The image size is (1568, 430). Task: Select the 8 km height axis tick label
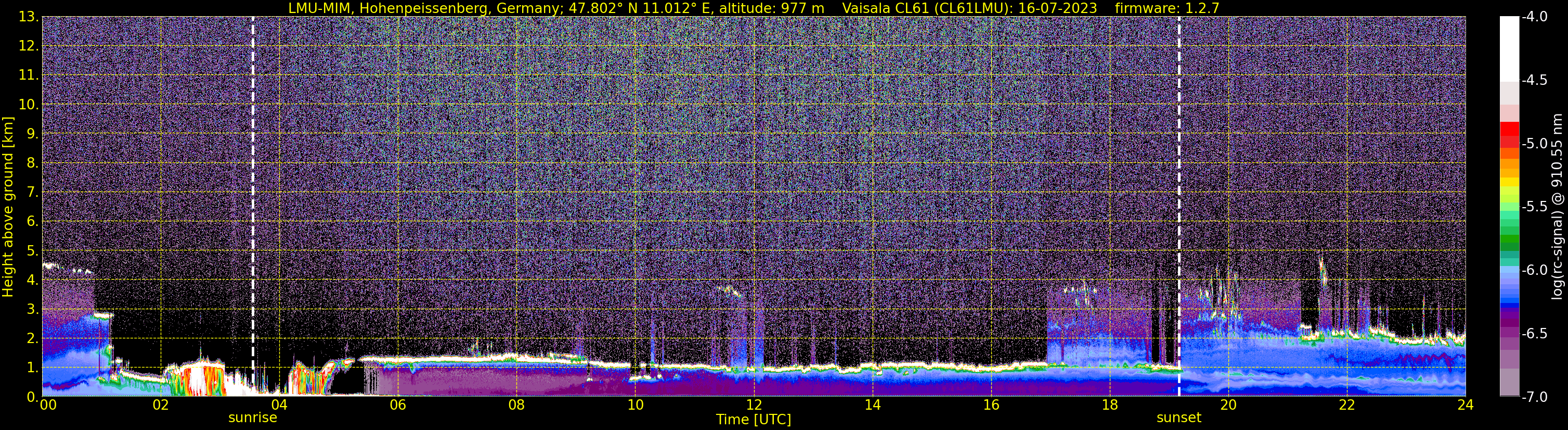pyautogui.click(x=32, y=162)
